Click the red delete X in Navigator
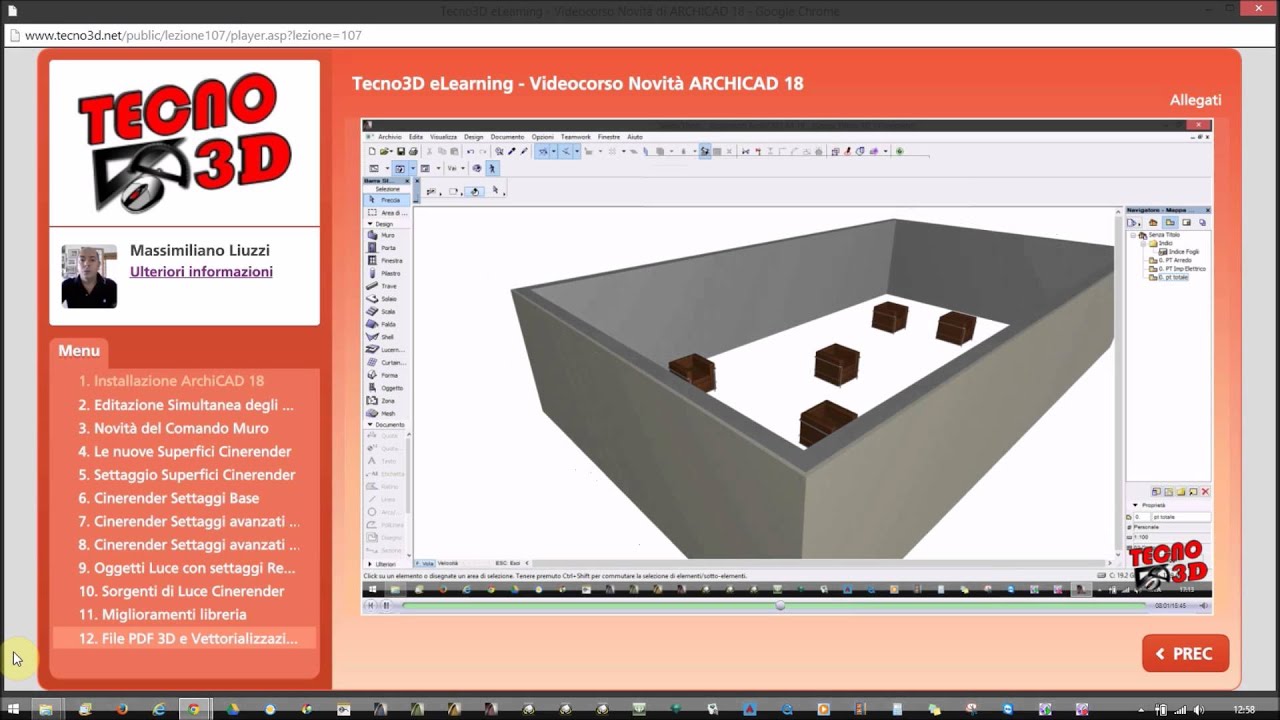This screenshot has width=1280, height=720. pyautogui.click(x=1205, y=492)
